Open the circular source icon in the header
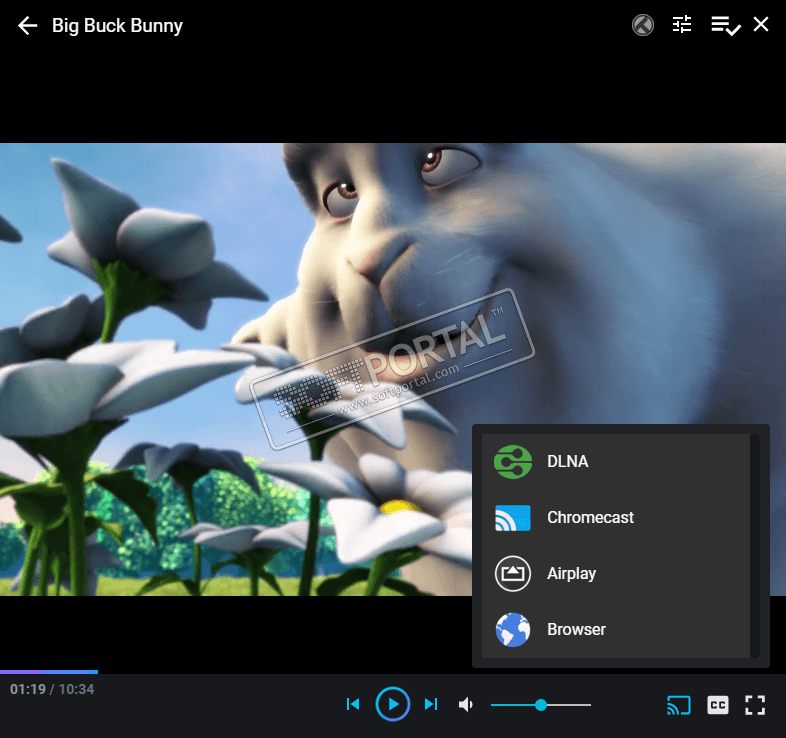 click(643, 25)
